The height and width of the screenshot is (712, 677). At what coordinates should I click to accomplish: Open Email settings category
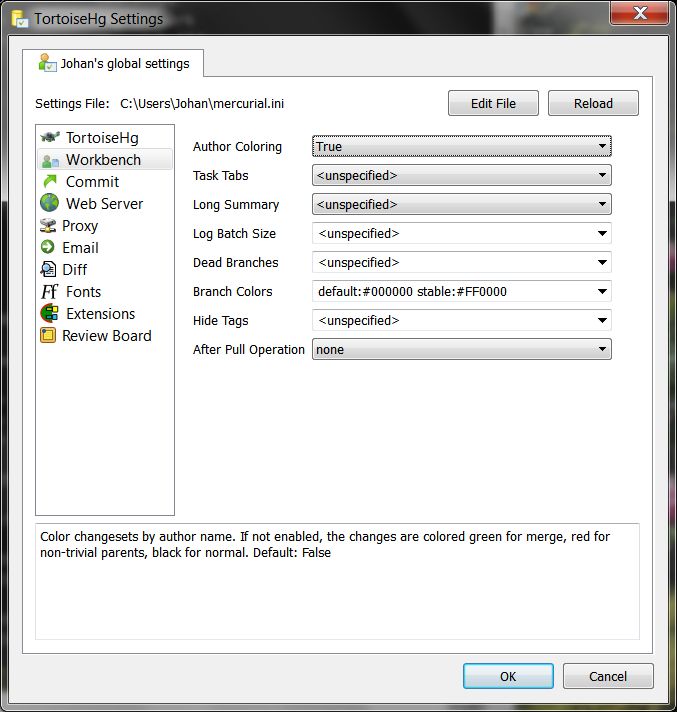point(105,247)
